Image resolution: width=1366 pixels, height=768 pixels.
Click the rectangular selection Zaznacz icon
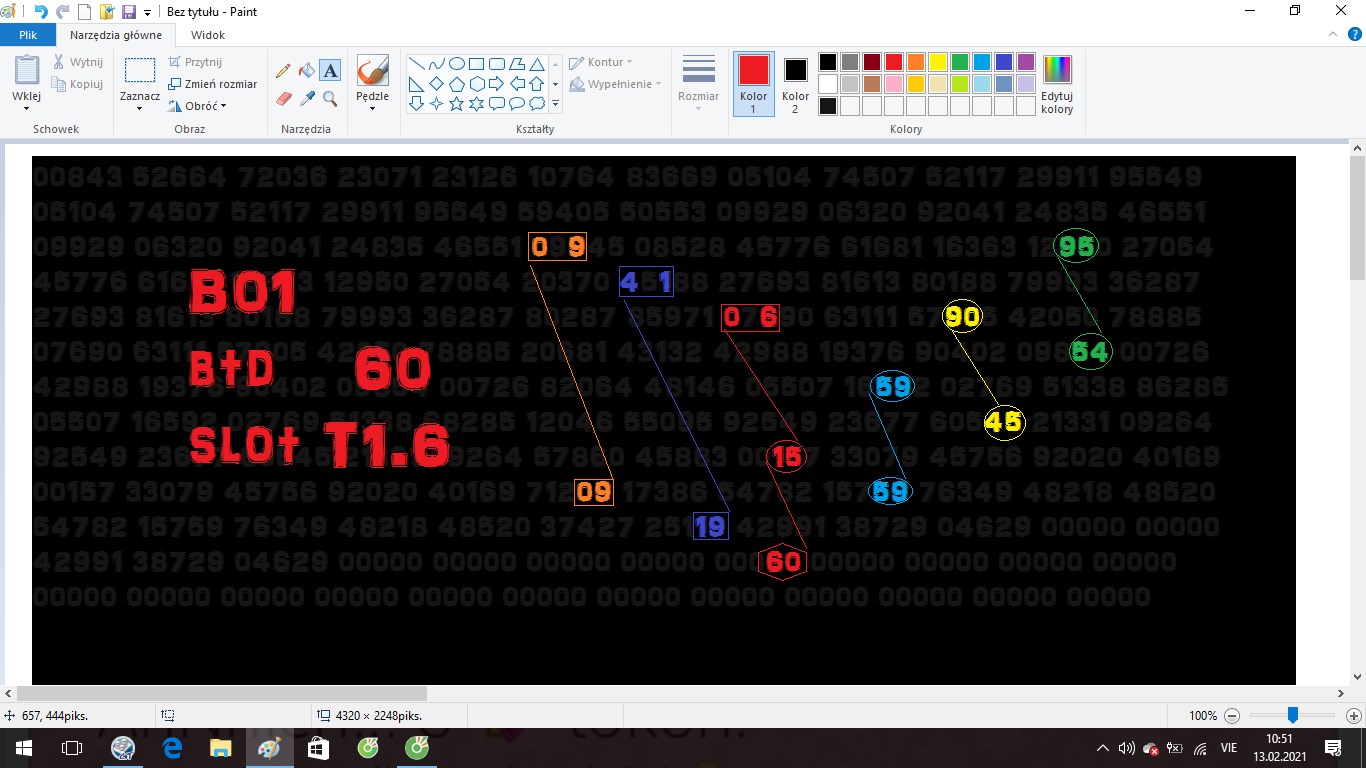click(x=140, y=70)
